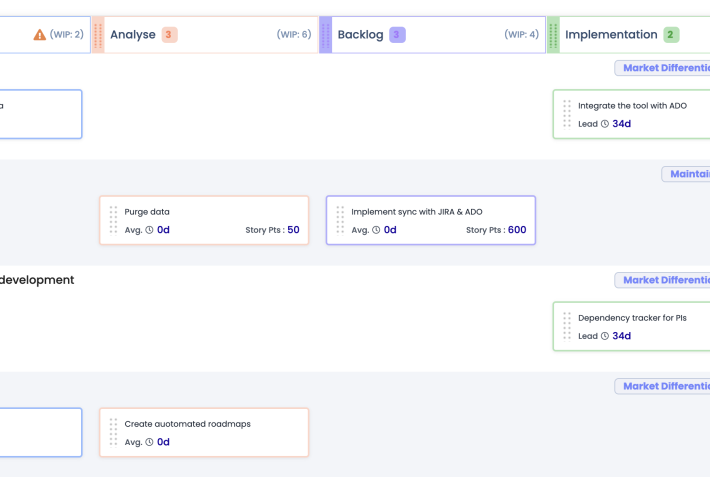The image size is (710, 477).
Task: Click top Market Differentiator tag
Action: pos(664,68)
